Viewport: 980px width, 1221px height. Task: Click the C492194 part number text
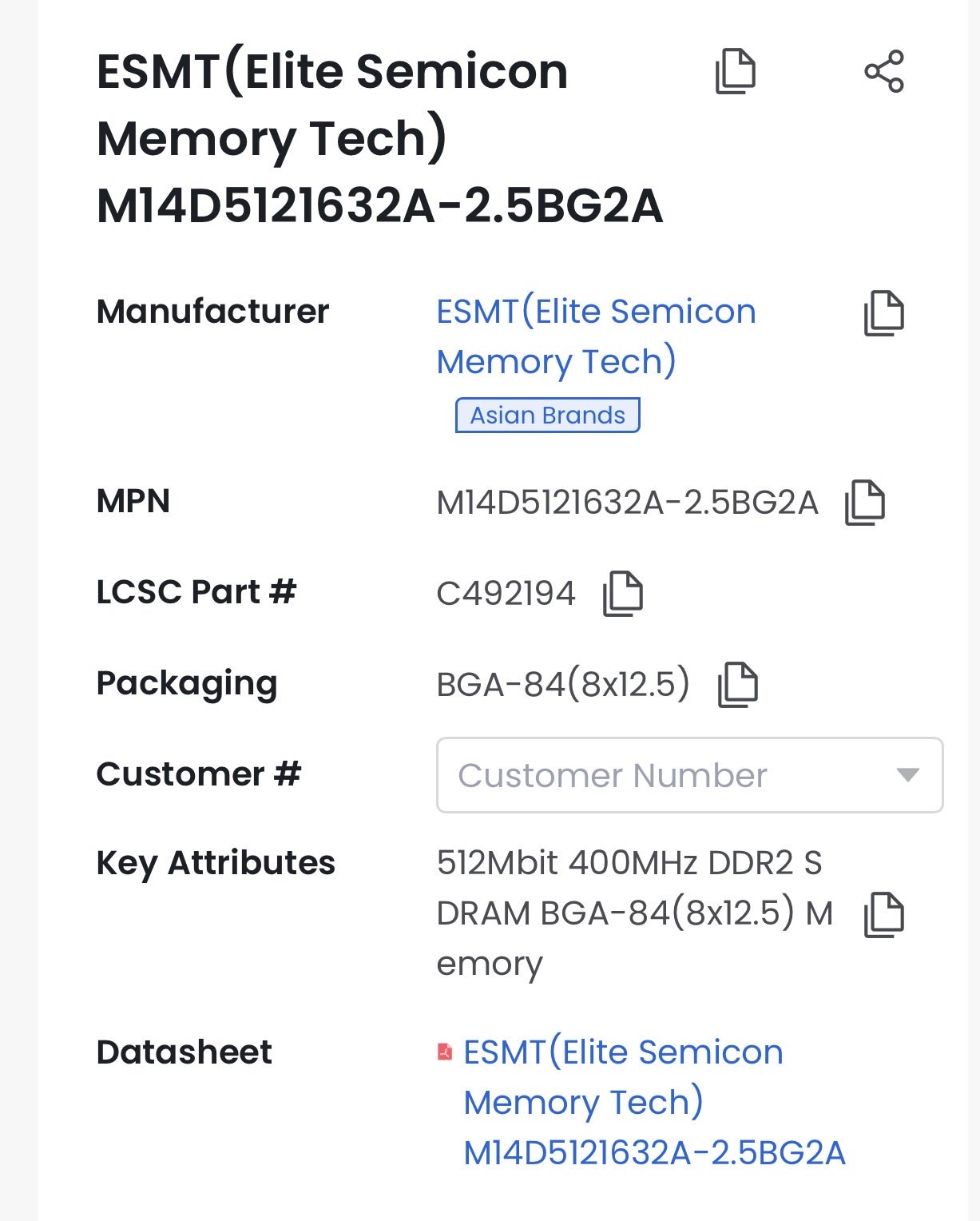tap(506, 594)
